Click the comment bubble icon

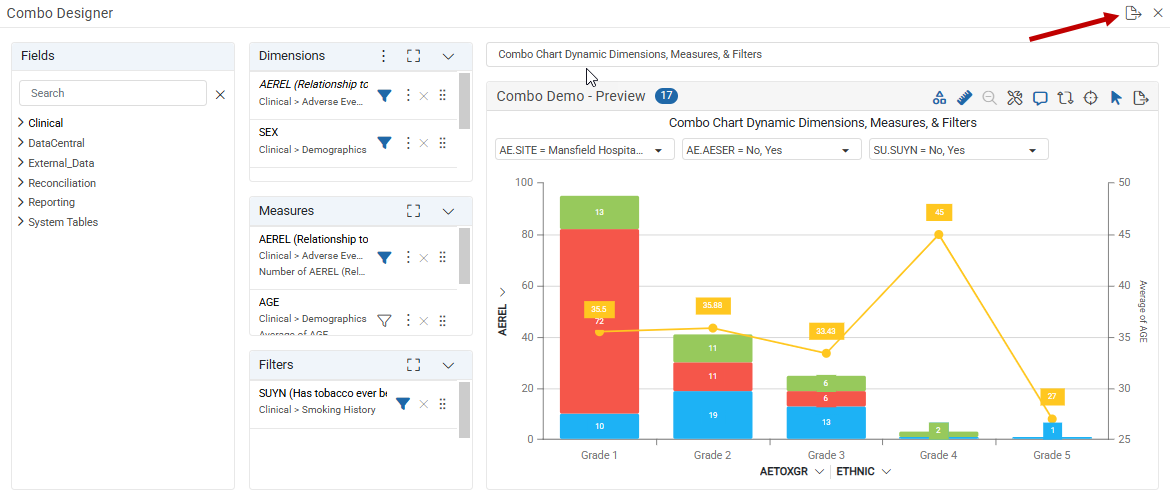click(1040, 97)
